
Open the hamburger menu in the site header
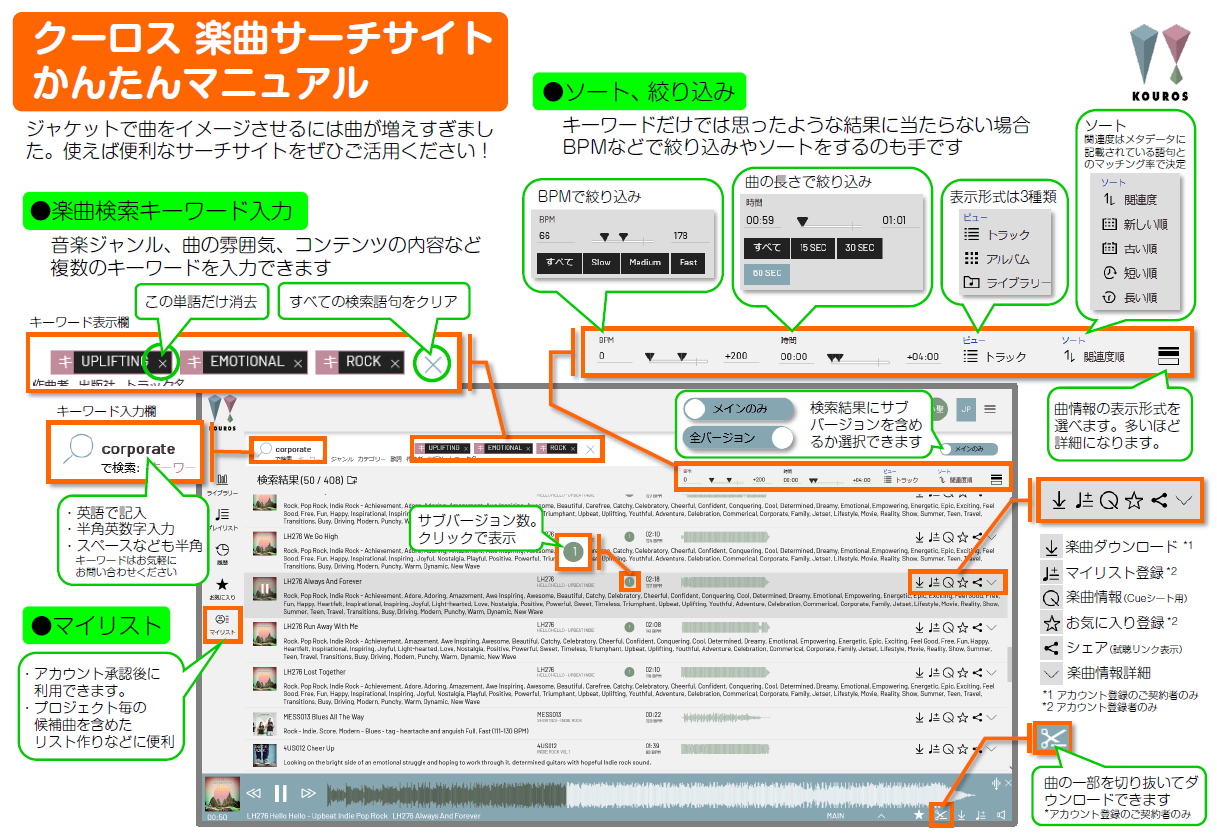pos(990,408)
